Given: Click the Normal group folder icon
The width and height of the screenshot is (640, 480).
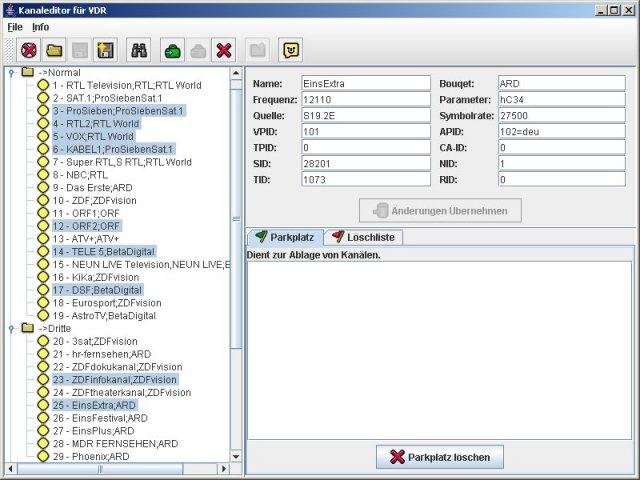Looking at the screenshot, I should point(28,72).
